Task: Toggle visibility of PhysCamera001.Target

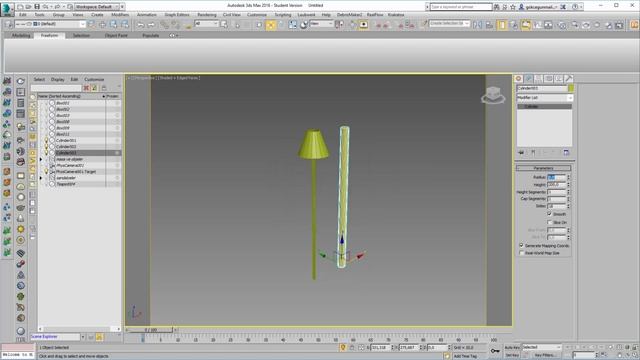Action: [46, 171]
